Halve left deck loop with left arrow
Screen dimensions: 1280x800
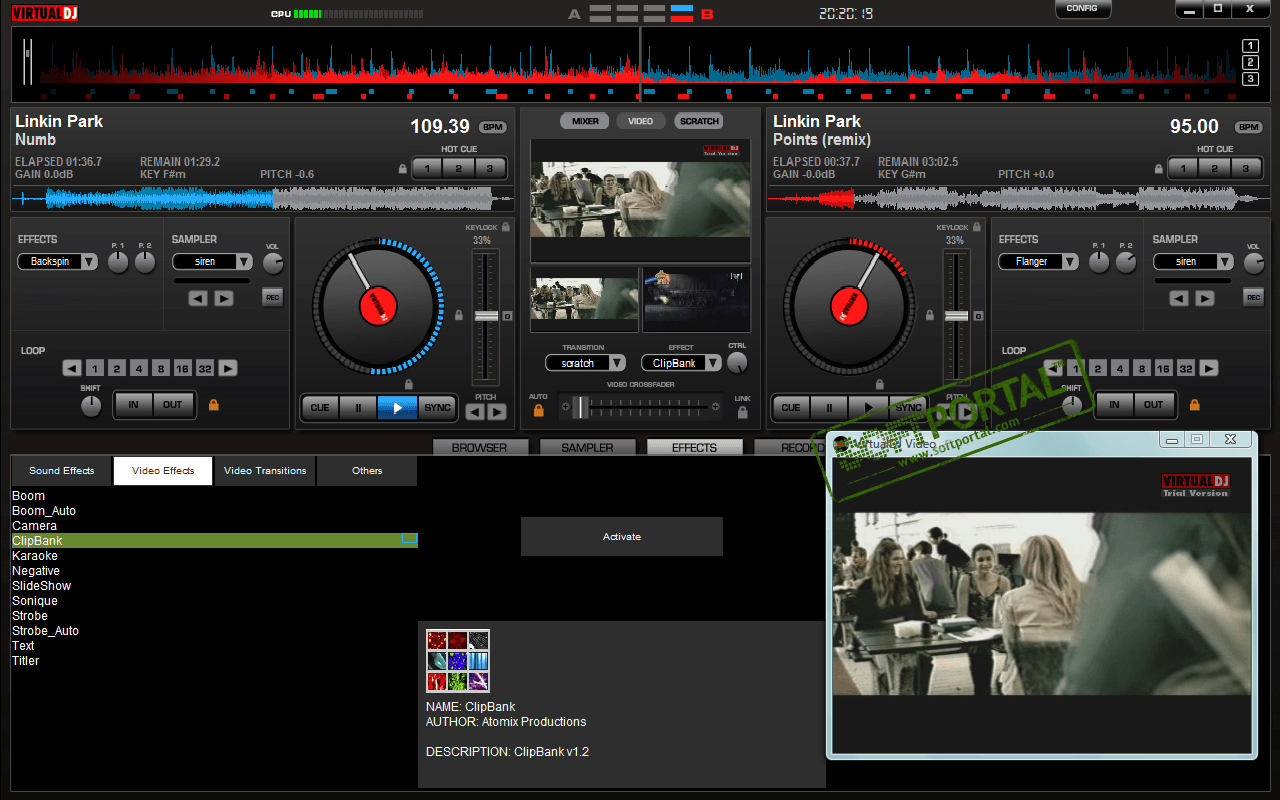(x=72, y=368)
